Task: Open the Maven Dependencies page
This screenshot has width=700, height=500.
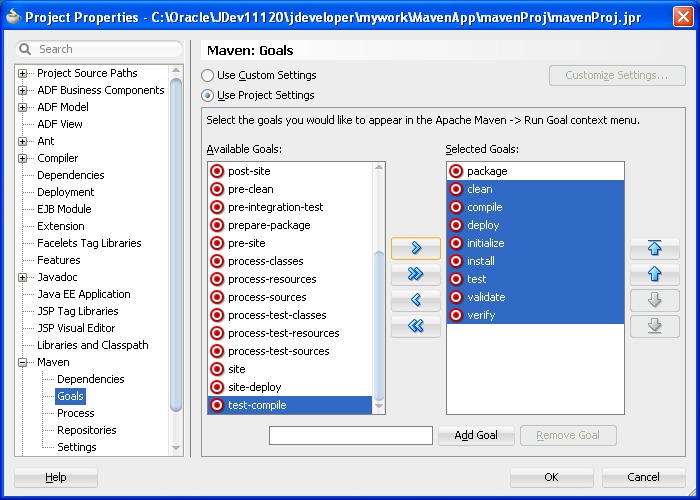Action: pos(91,379)
